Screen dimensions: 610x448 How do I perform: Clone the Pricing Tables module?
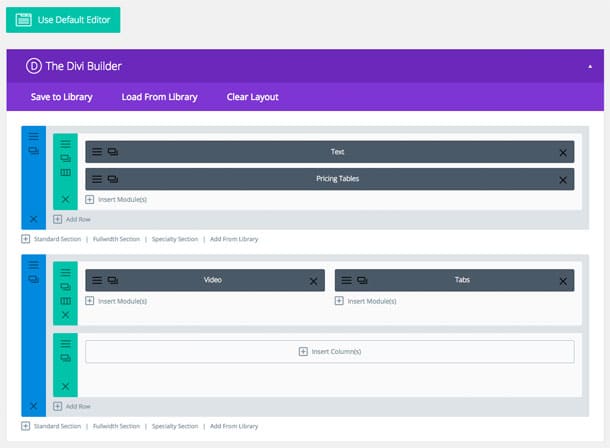pos(113,179)
